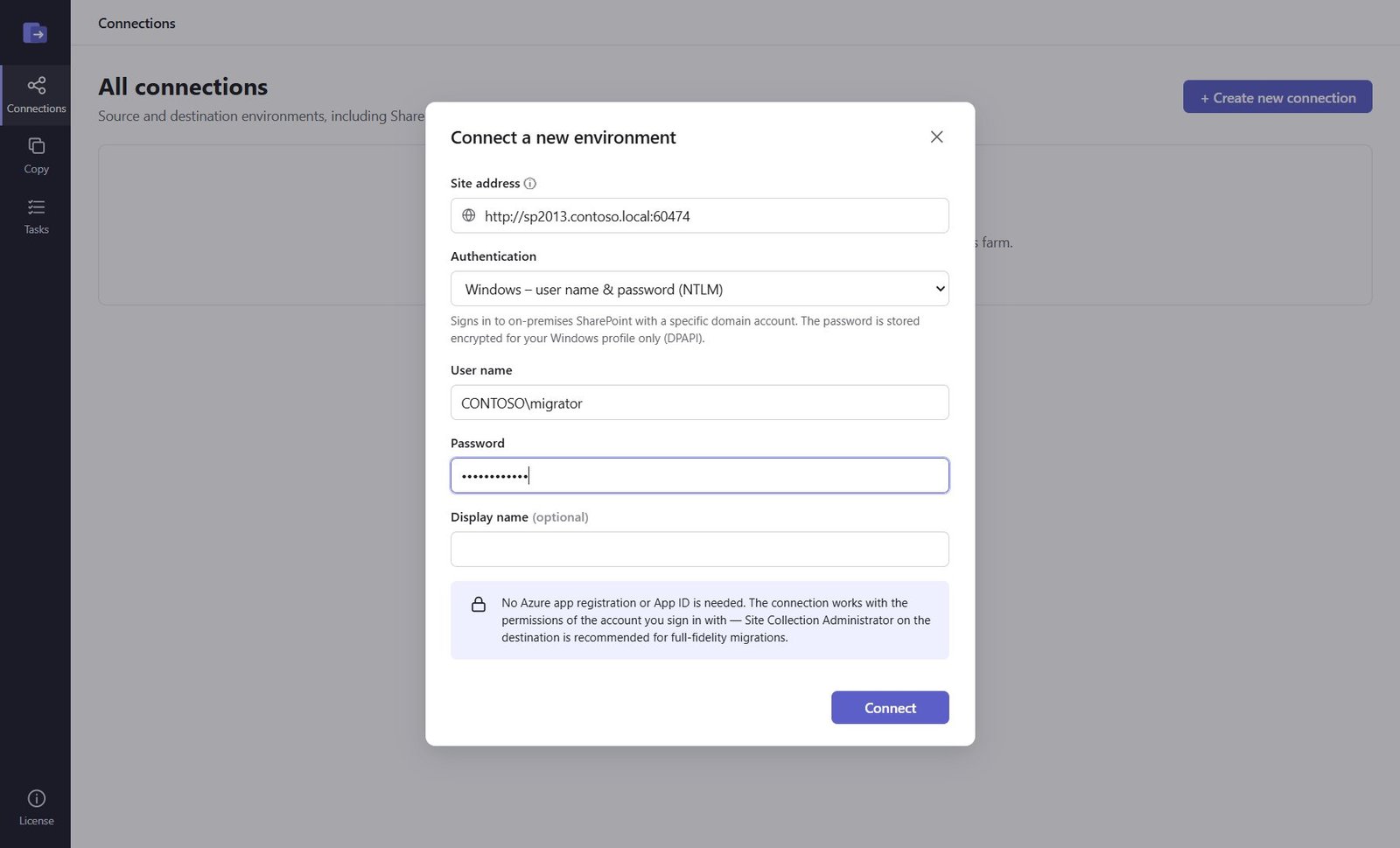1400x848 pixels.
Task: Click the globe icon in Site address field
Action: (469, 215)
